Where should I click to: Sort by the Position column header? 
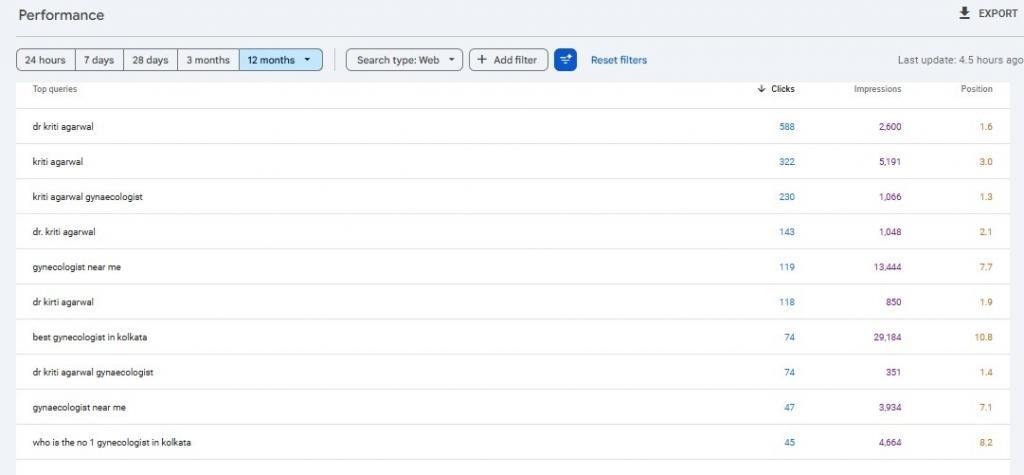976,89
